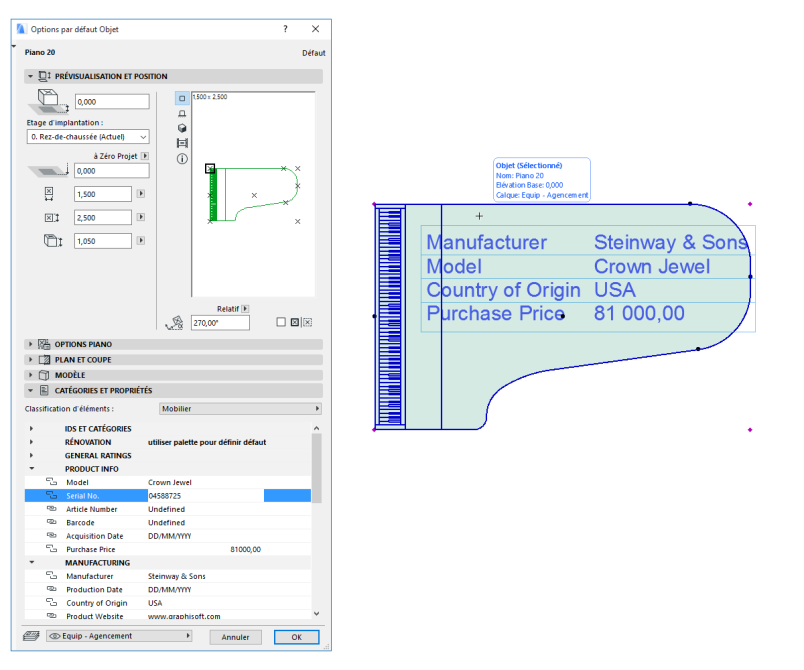
Task: Toggle the solid anchor box toggle
Action: (295, 322)
